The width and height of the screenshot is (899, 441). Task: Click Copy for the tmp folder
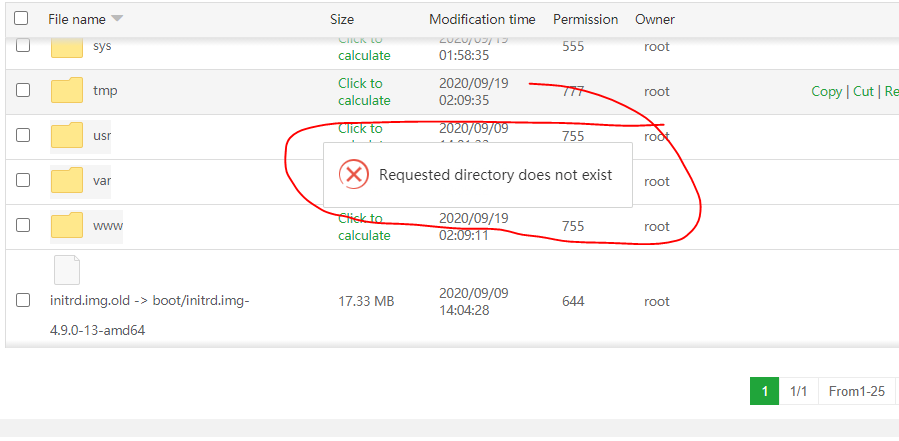click(826, 91)
